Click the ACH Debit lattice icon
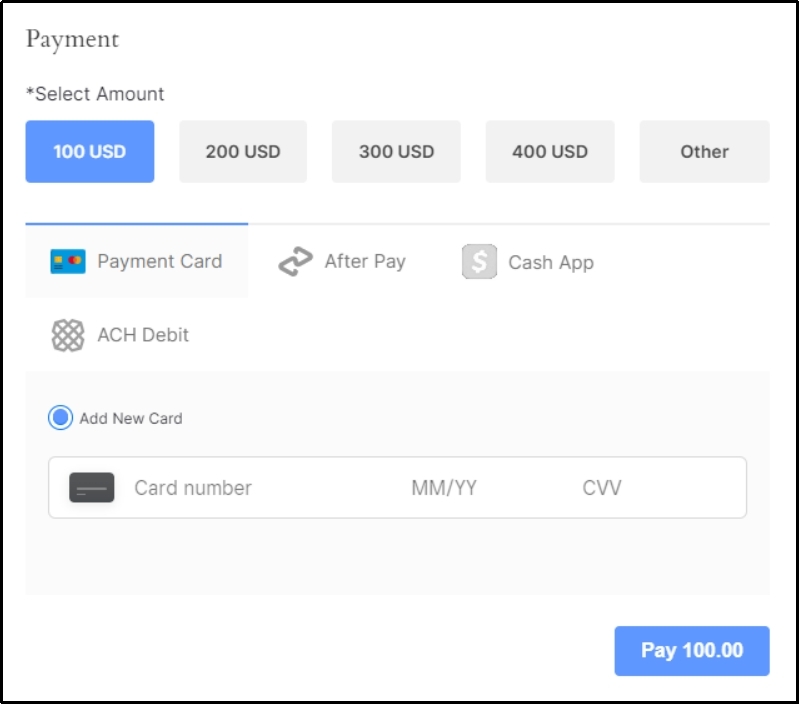Image resolution: width=800 pixels, height=705 pixels. point(68,335)
